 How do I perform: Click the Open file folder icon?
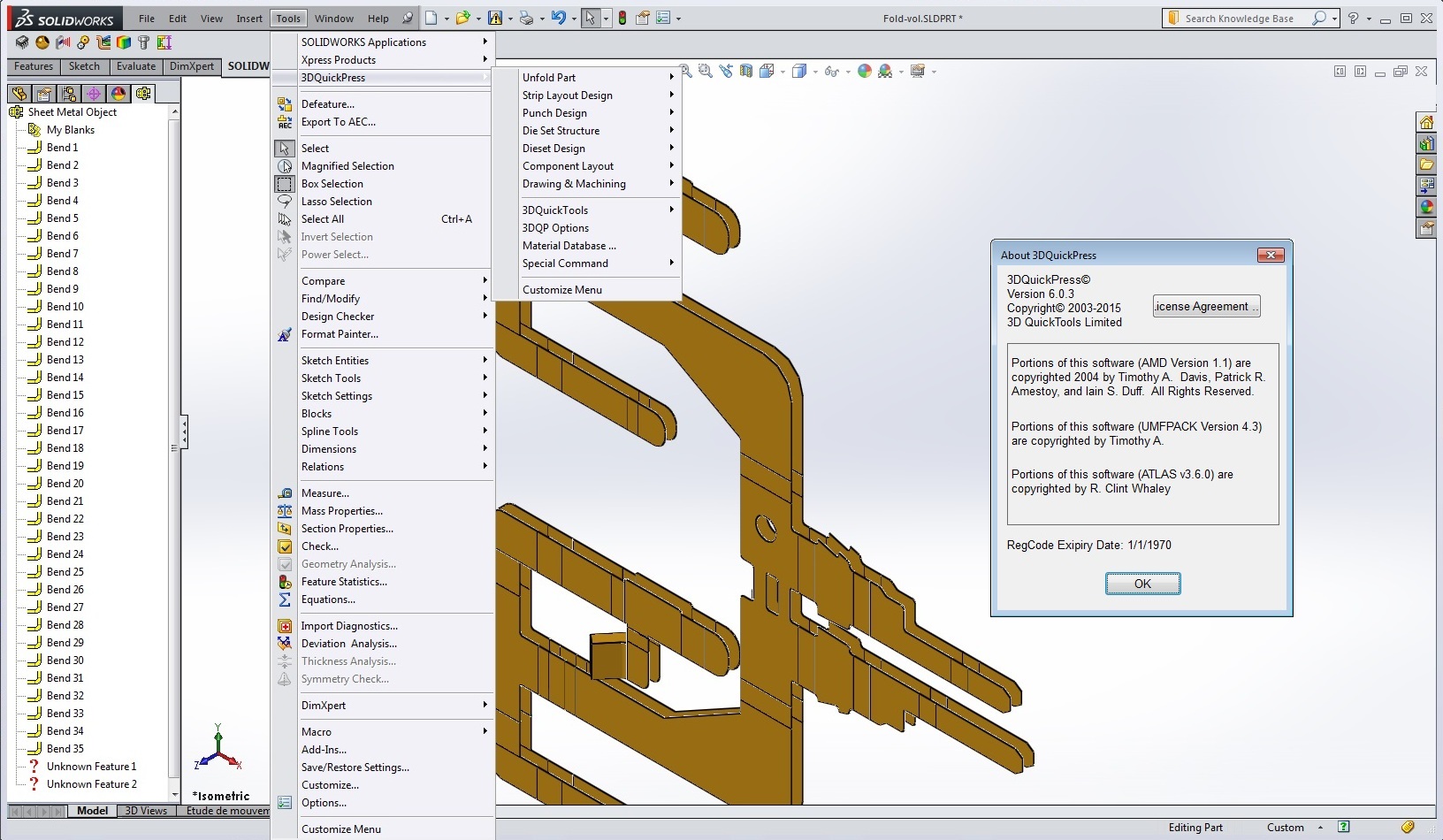coord(462,18)
